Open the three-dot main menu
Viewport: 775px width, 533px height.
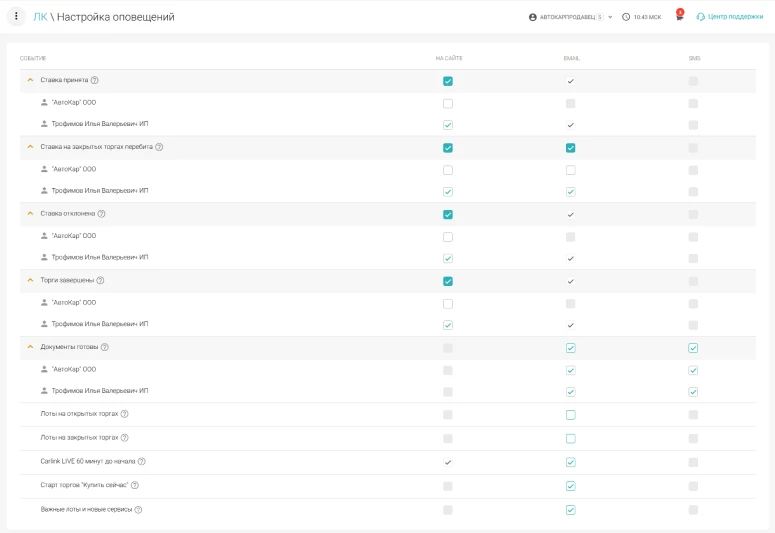point(16,16)
